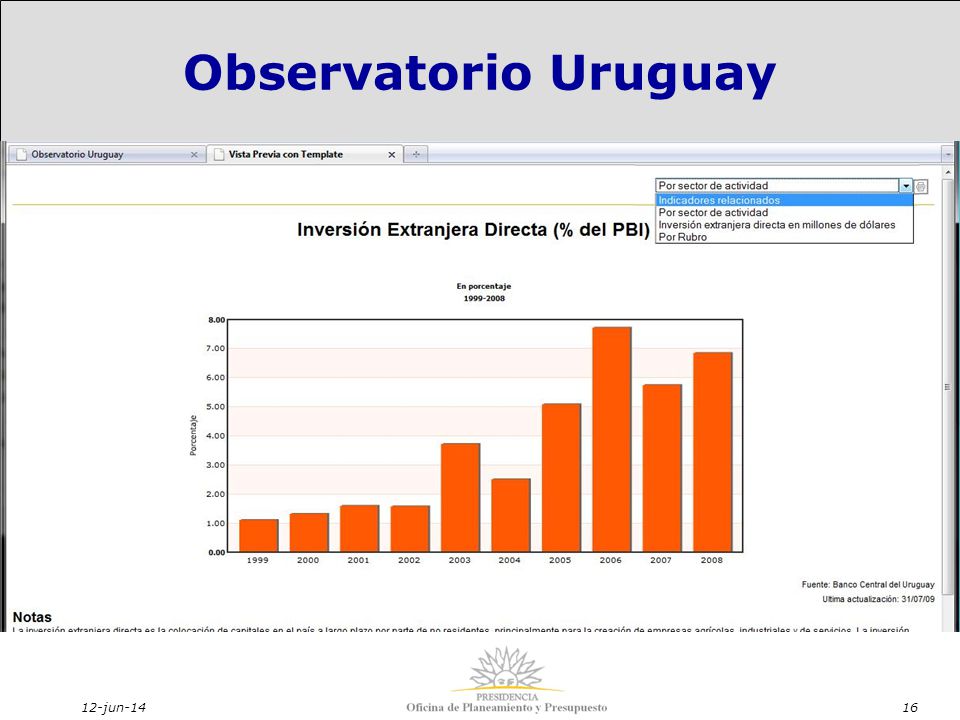Click the Observatorio Uruguay slide title

(x=480, y=73)
